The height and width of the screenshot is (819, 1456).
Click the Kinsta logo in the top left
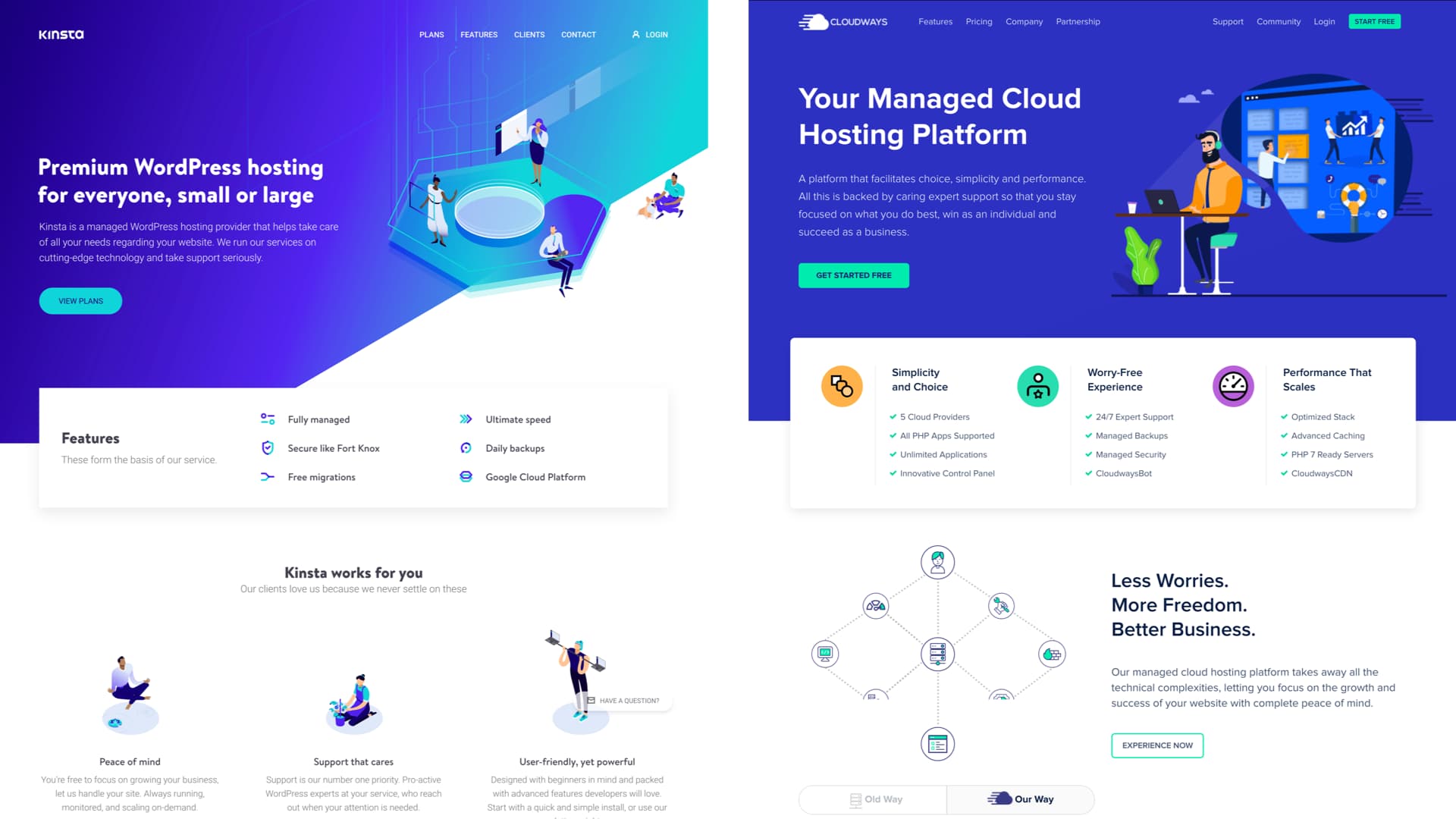61,35
